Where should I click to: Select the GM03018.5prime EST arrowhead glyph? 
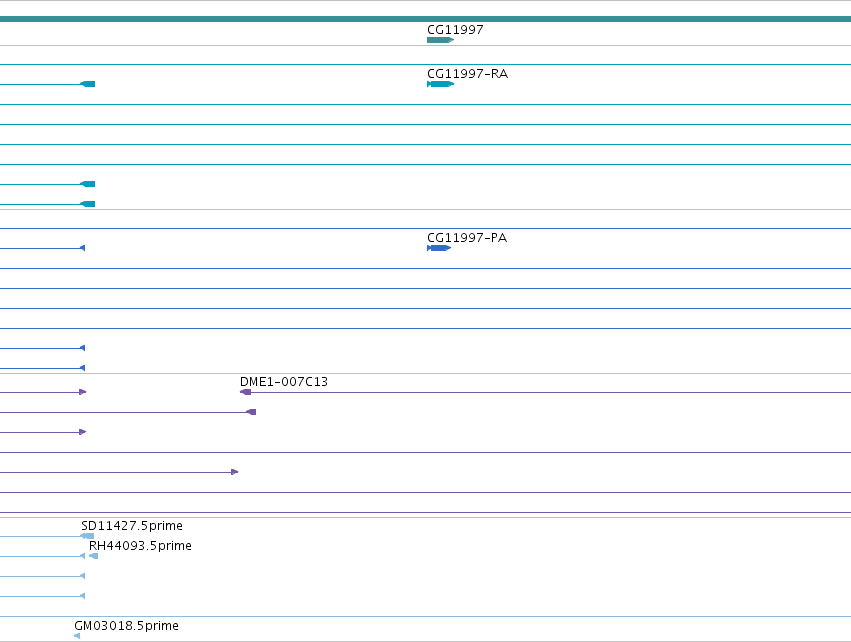[77, 636]
